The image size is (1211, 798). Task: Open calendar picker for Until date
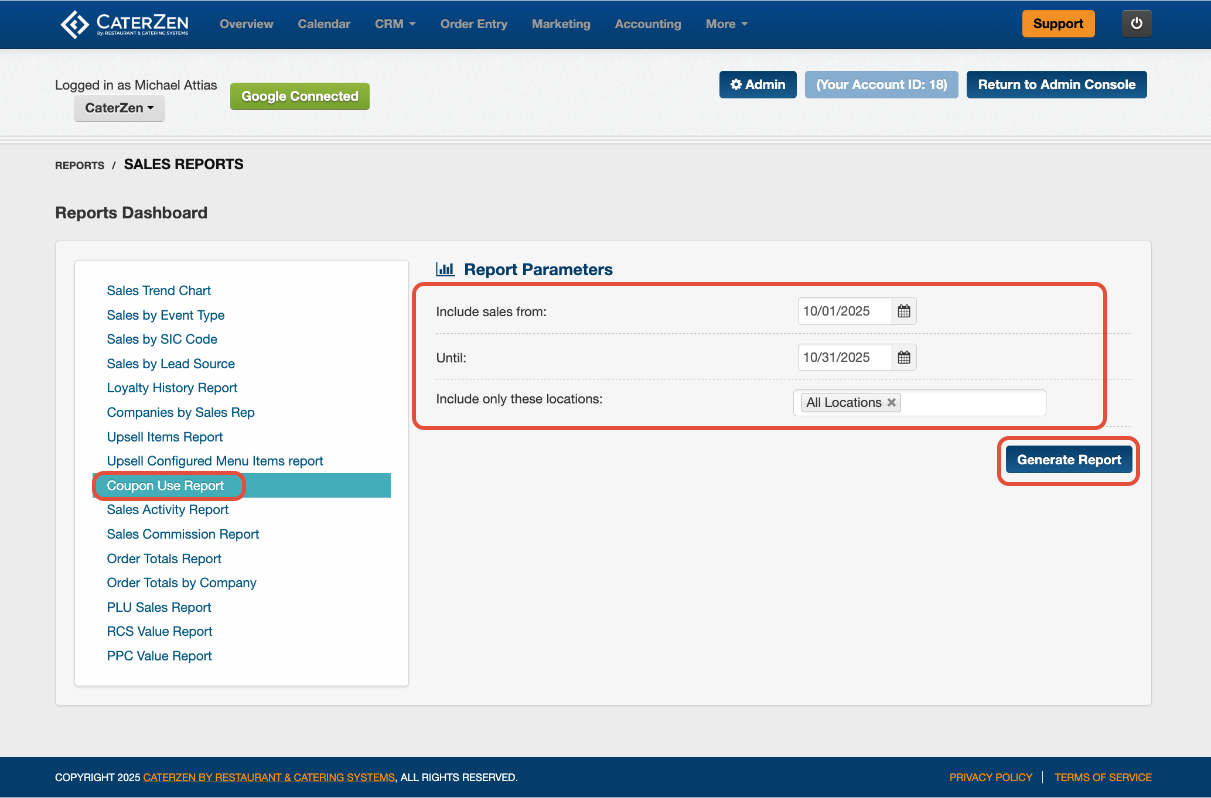[x=904, y=357]
